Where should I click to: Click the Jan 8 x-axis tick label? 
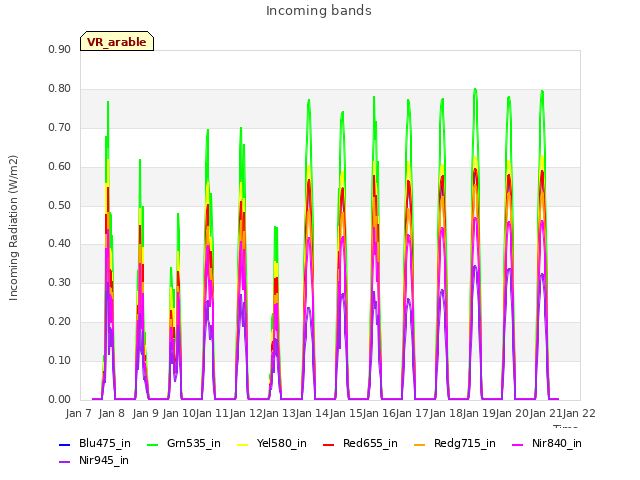112,413
